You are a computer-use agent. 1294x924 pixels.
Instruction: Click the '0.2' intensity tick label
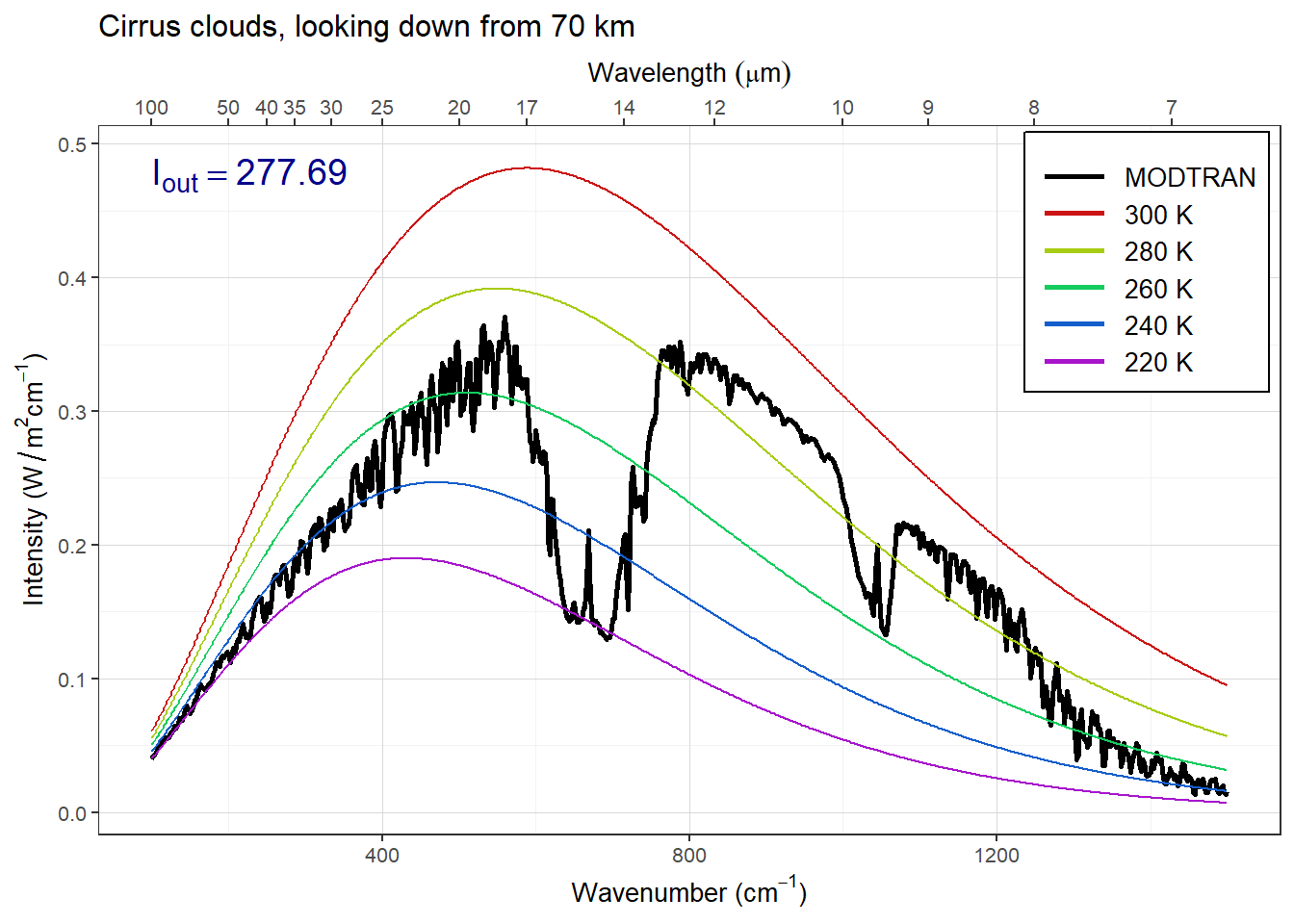click(72, 546)
